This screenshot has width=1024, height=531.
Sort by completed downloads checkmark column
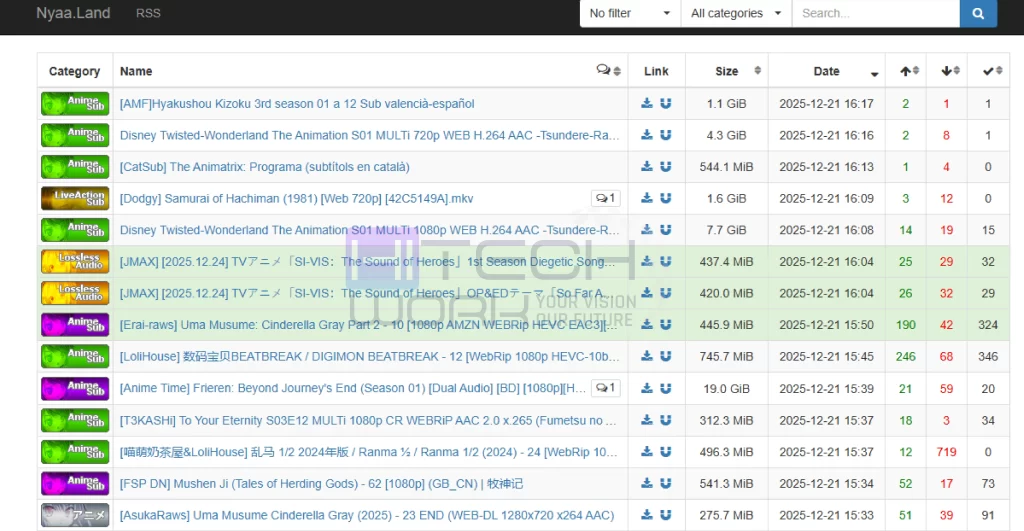click(x=992, y=71)
